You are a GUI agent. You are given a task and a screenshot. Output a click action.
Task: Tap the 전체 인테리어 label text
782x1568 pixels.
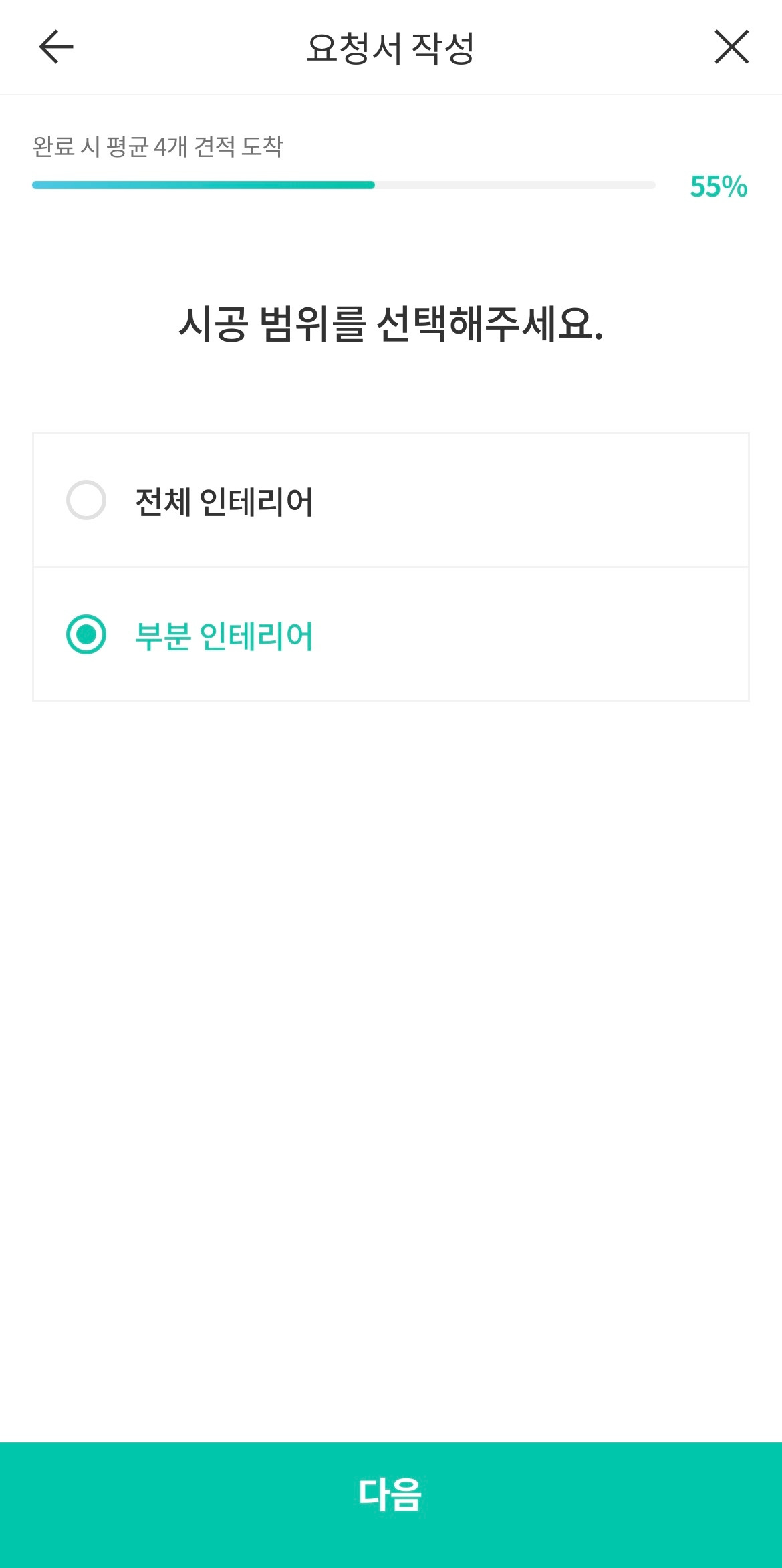224,501
